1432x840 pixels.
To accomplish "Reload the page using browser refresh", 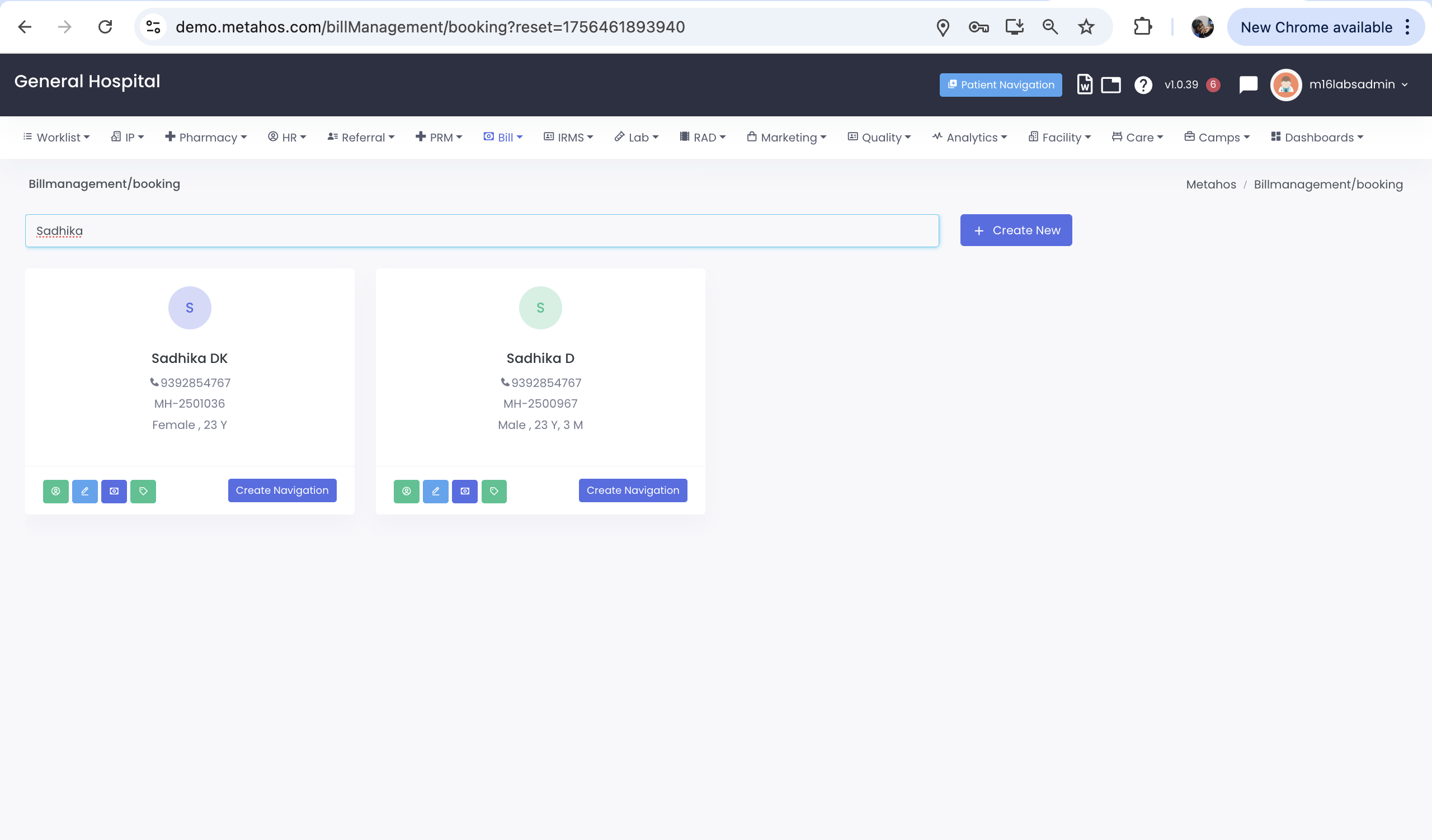I will coord(105,27).
